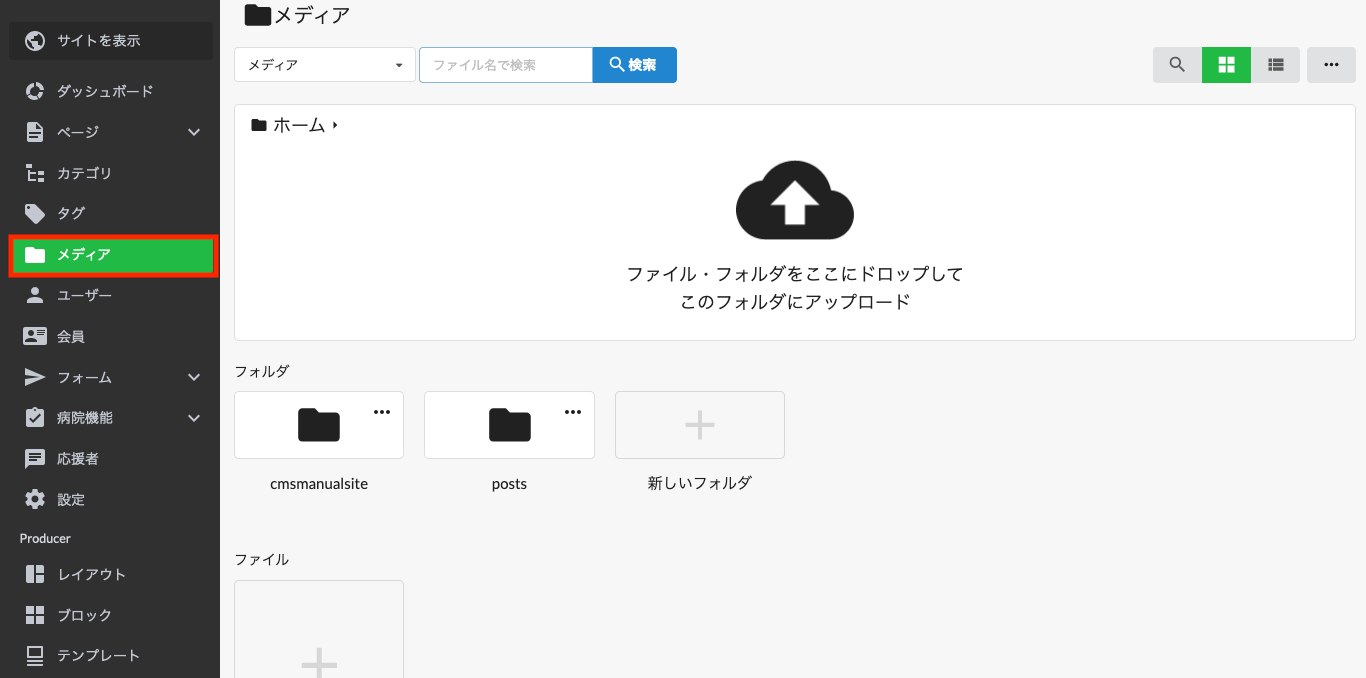Image resolution: width=1366 pixels, height=678 pixels.
Task: Click the magnifier icon in top-right toolbar
Action: pyautogui.click(x=1177, y=65)
